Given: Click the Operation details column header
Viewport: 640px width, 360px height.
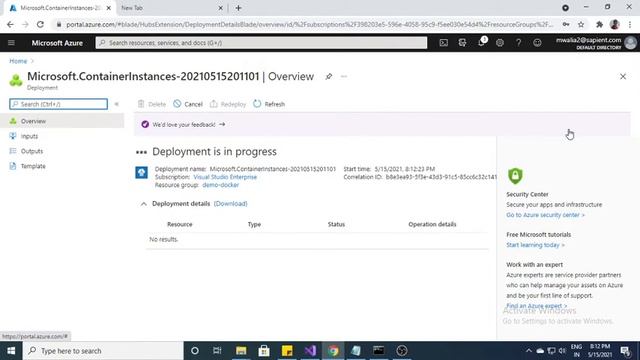Looking at the screenshot, I should [x=432, y=224].
